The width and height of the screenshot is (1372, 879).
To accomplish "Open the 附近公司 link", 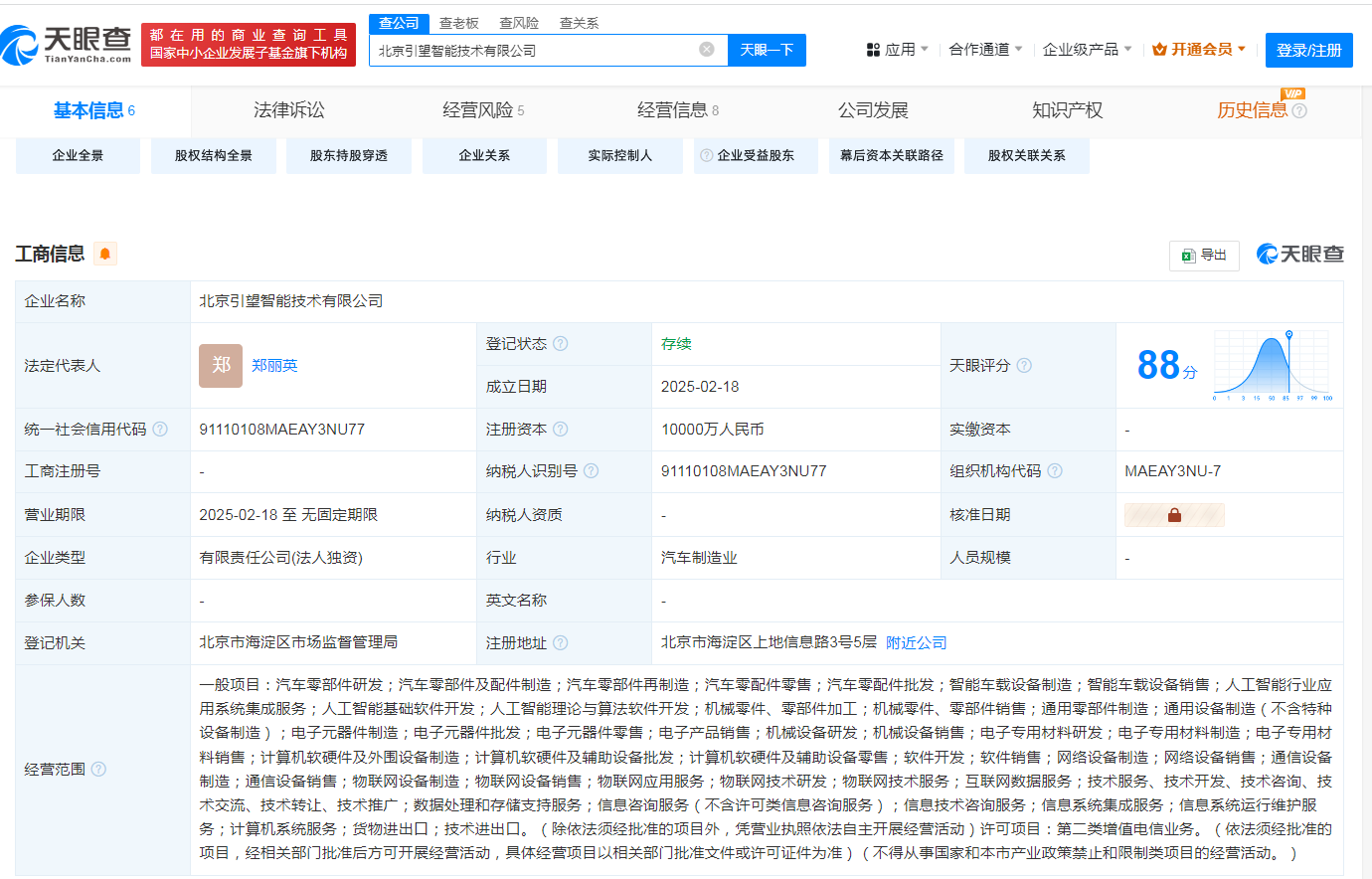I will point(917,643).
